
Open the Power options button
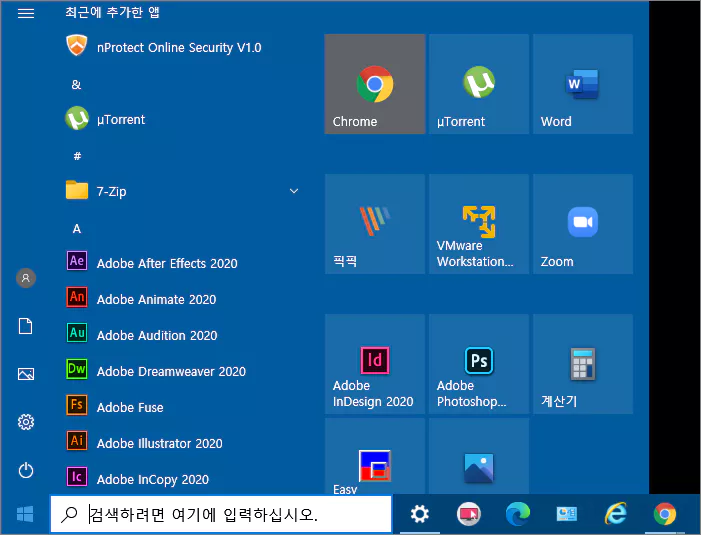pyautogui.click(x=26, y=470)
